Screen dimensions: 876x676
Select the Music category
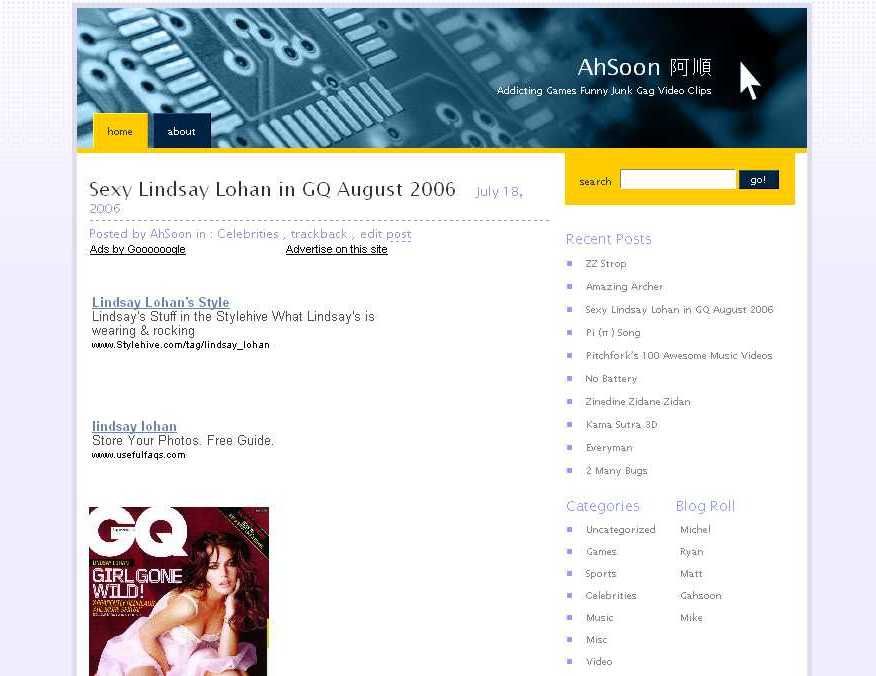[x=599, y=617]
